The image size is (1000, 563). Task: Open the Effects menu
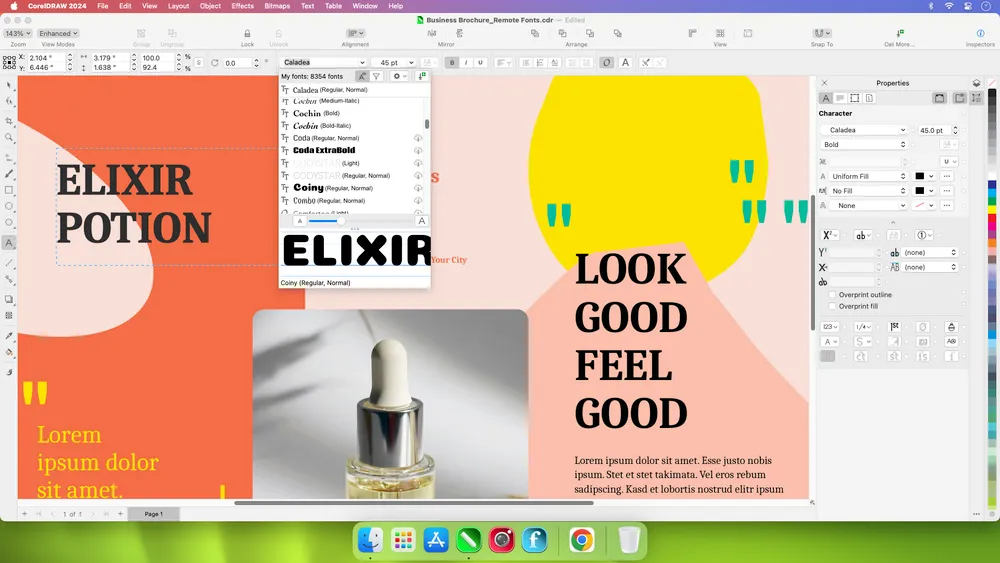click(x=242, y=6)
